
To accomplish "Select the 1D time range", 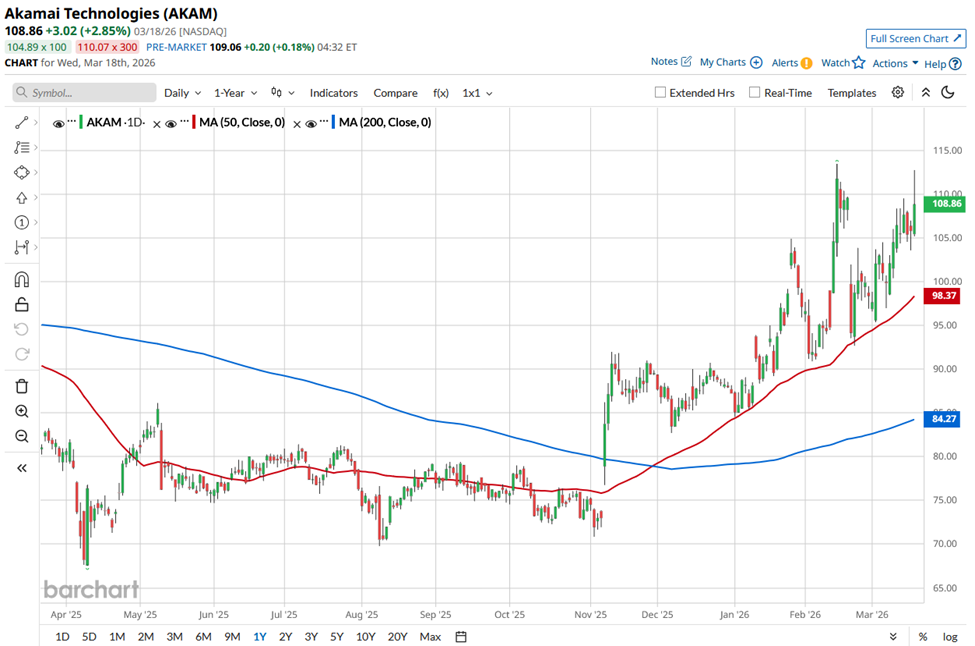I will click(62, 637).
